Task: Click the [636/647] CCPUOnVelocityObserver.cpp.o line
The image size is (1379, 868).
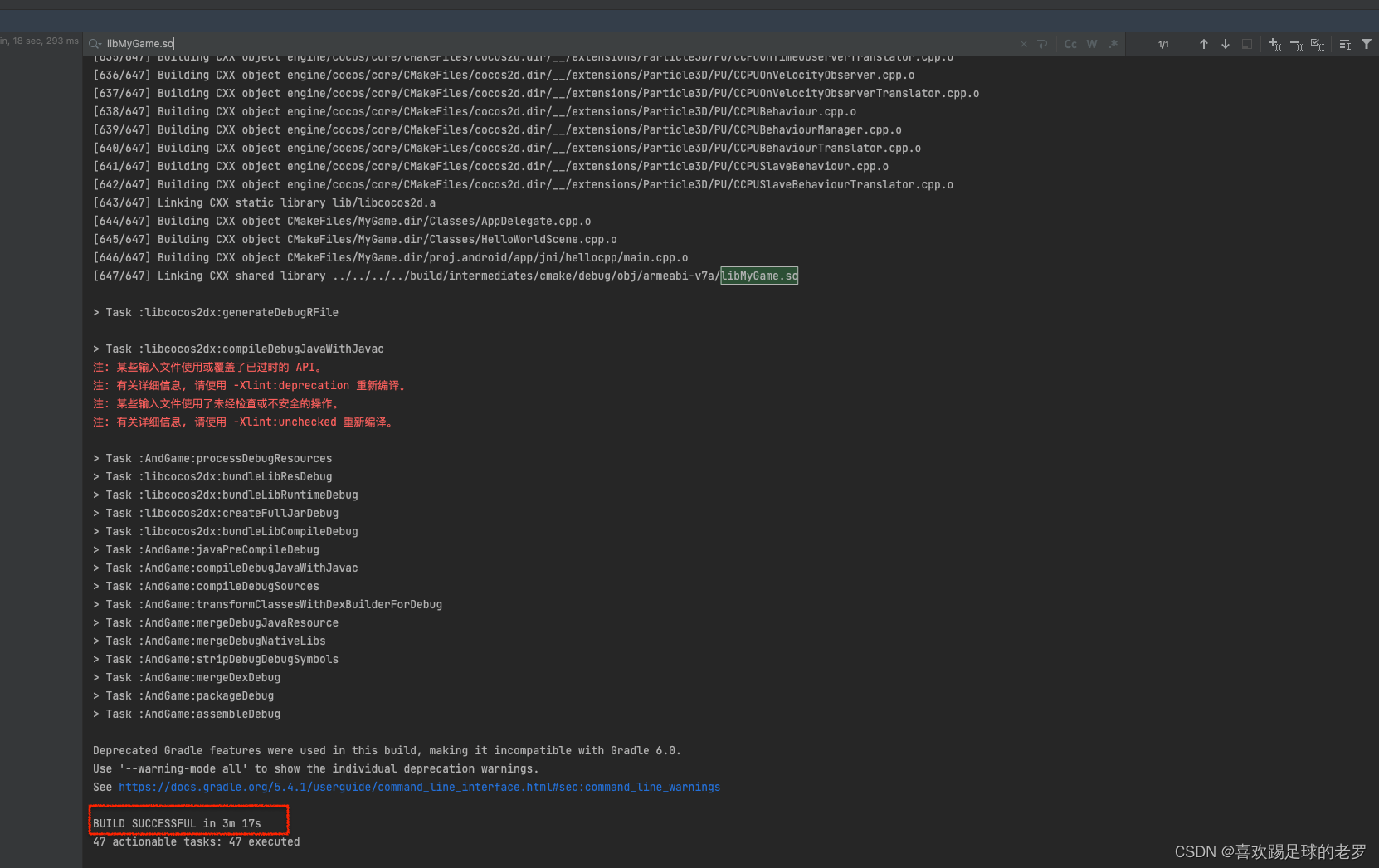Action: pos(504,75)
